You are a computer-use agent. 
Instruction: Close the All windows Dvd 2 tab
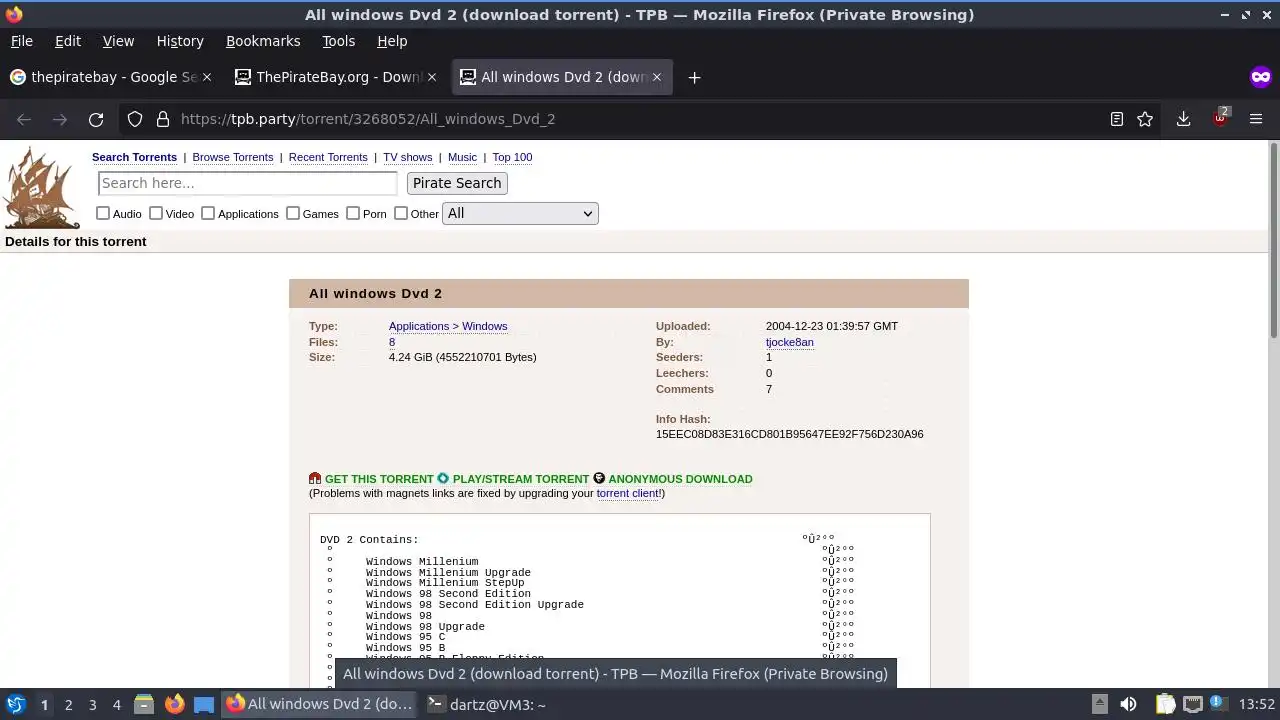[657, 77]
